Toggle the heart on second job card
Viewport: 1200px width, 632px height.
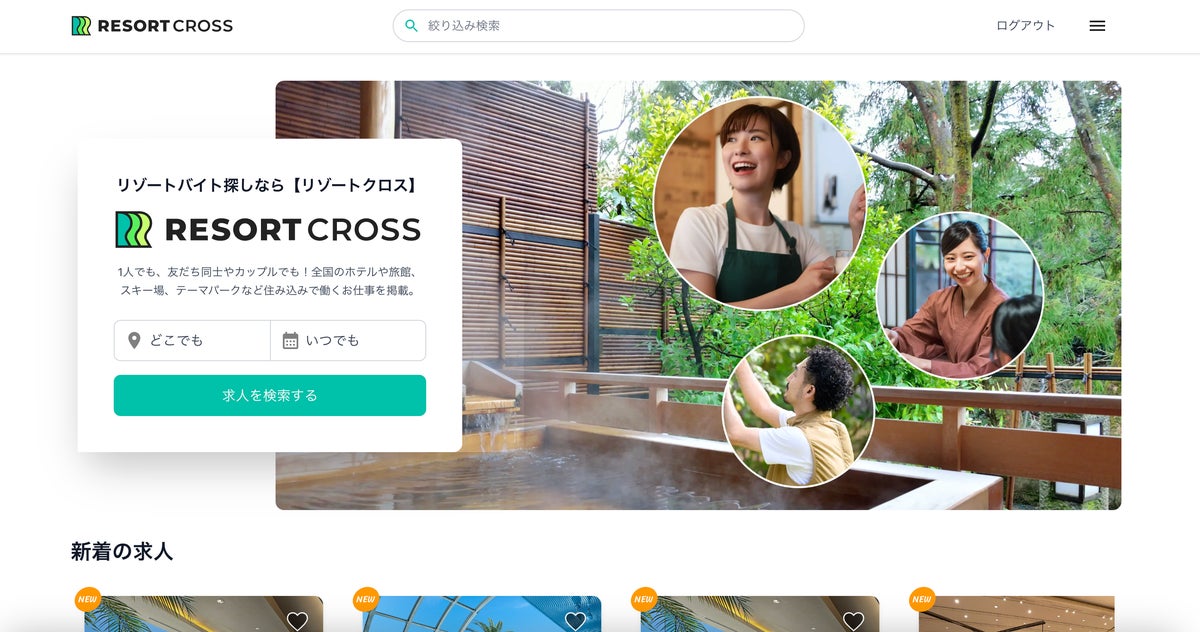pyautogui.click(x=575, y=621)
